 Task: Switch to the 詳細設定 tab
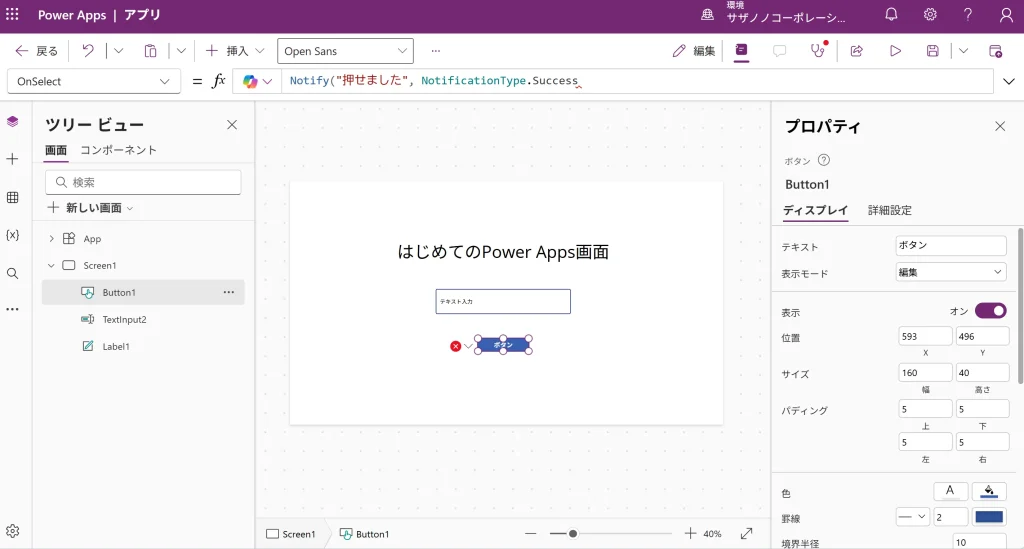click(889, 211)
